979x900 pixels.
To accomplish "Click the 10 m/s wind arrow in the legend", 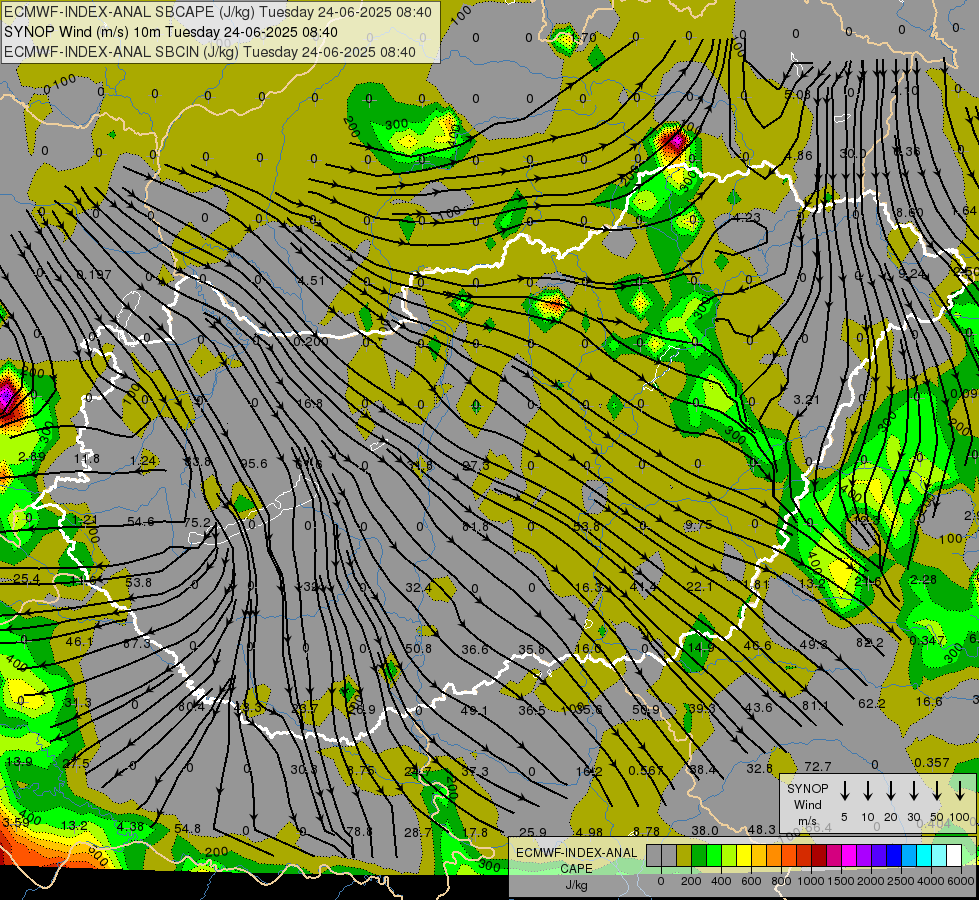I will coord(868,790).
